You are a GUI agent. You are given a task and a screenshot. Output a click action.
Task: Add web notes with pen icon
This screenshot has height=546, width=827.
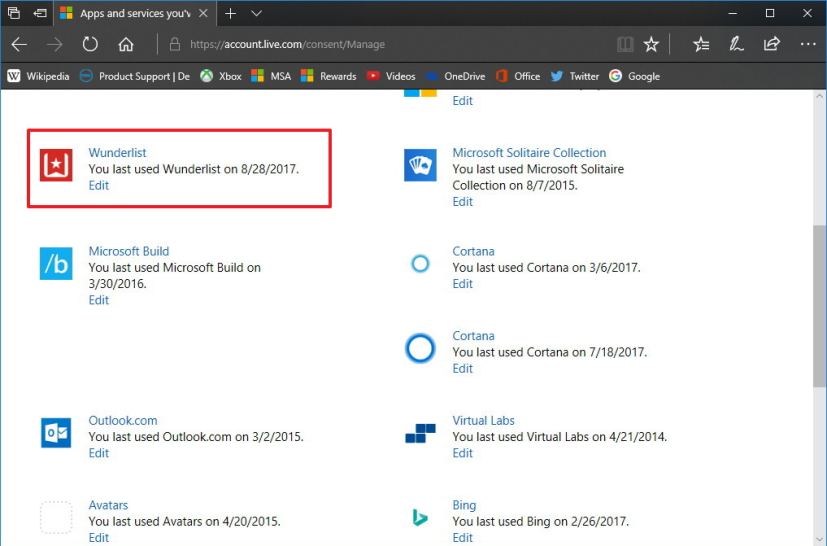[x=736, y=44]
